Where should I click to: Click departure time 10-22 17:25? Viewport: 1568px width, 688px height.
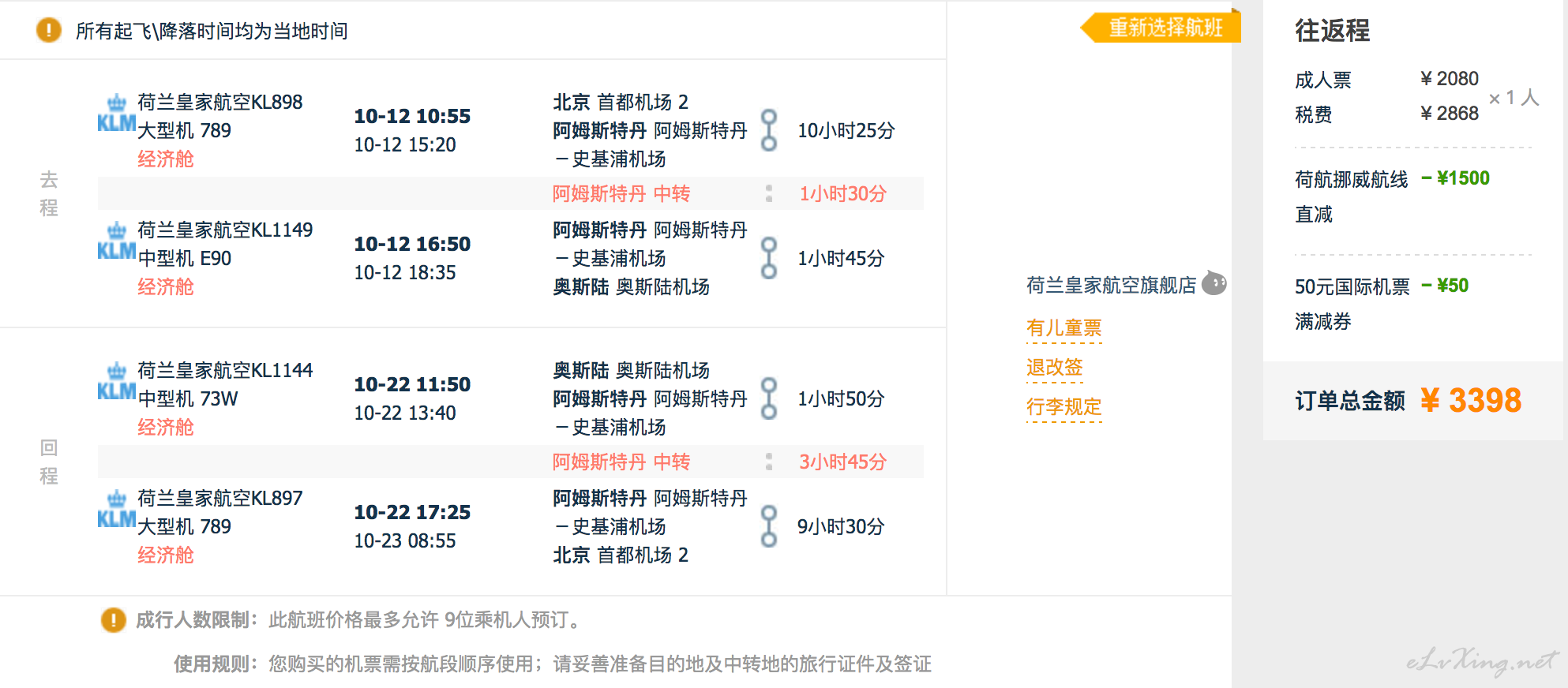pos(411,512)
